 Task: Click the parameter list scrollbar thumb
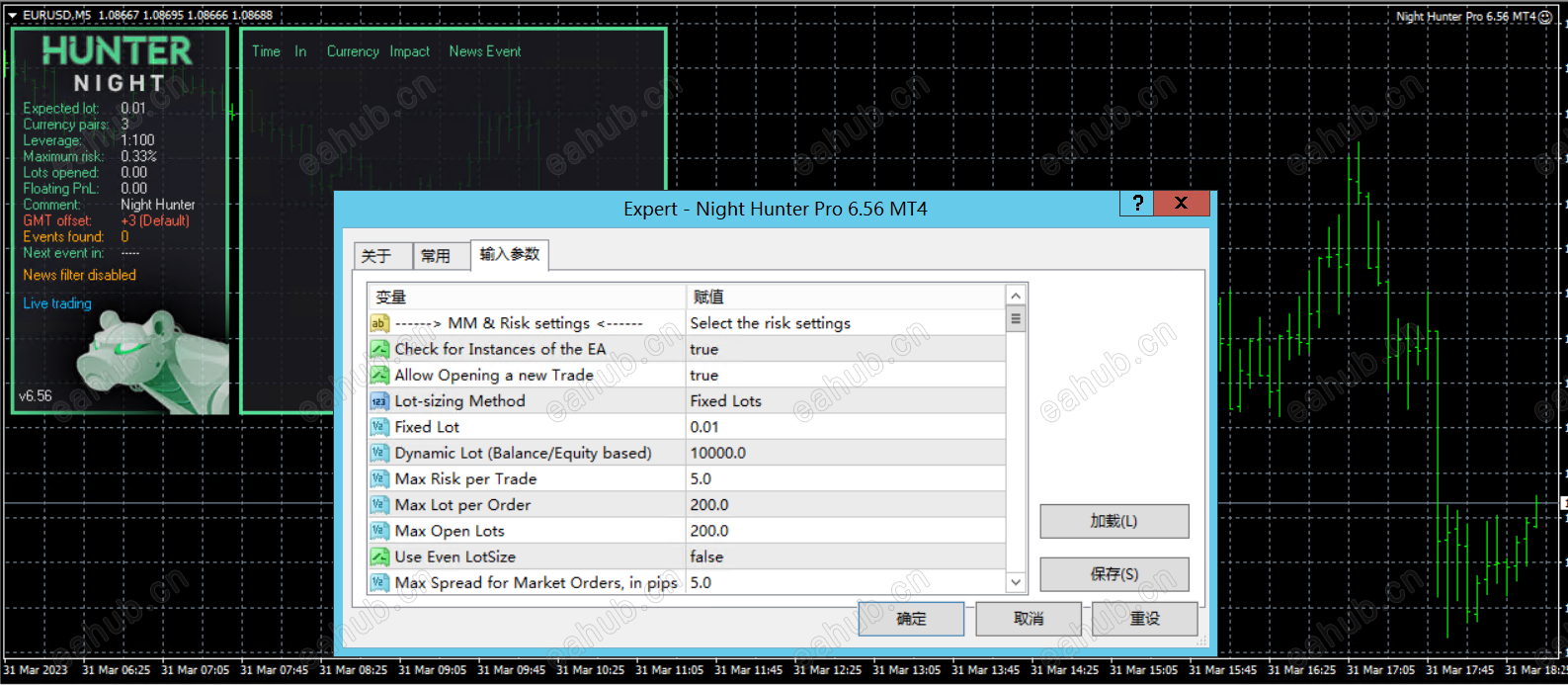[x=1016, y=319]
